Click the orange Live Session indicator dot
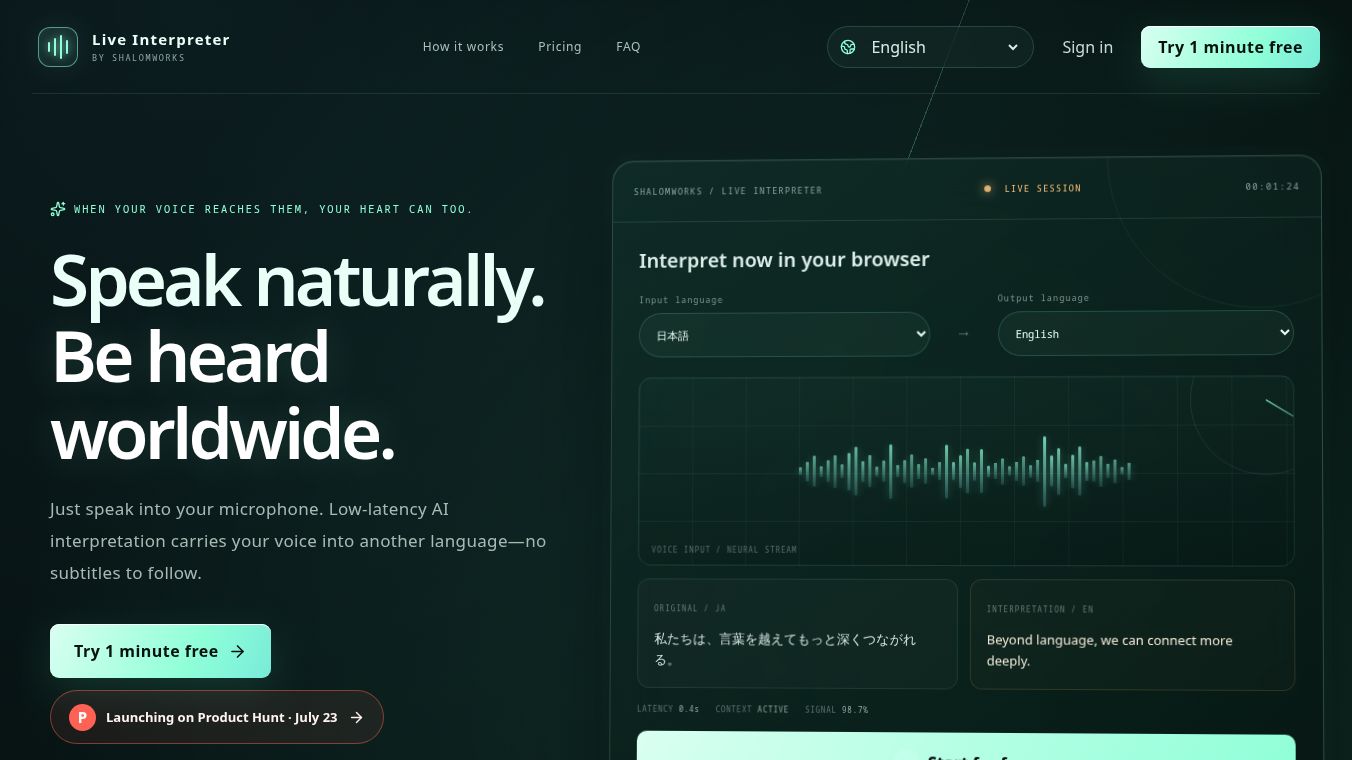Screen dimensions: 1352x760 (987, 188)
